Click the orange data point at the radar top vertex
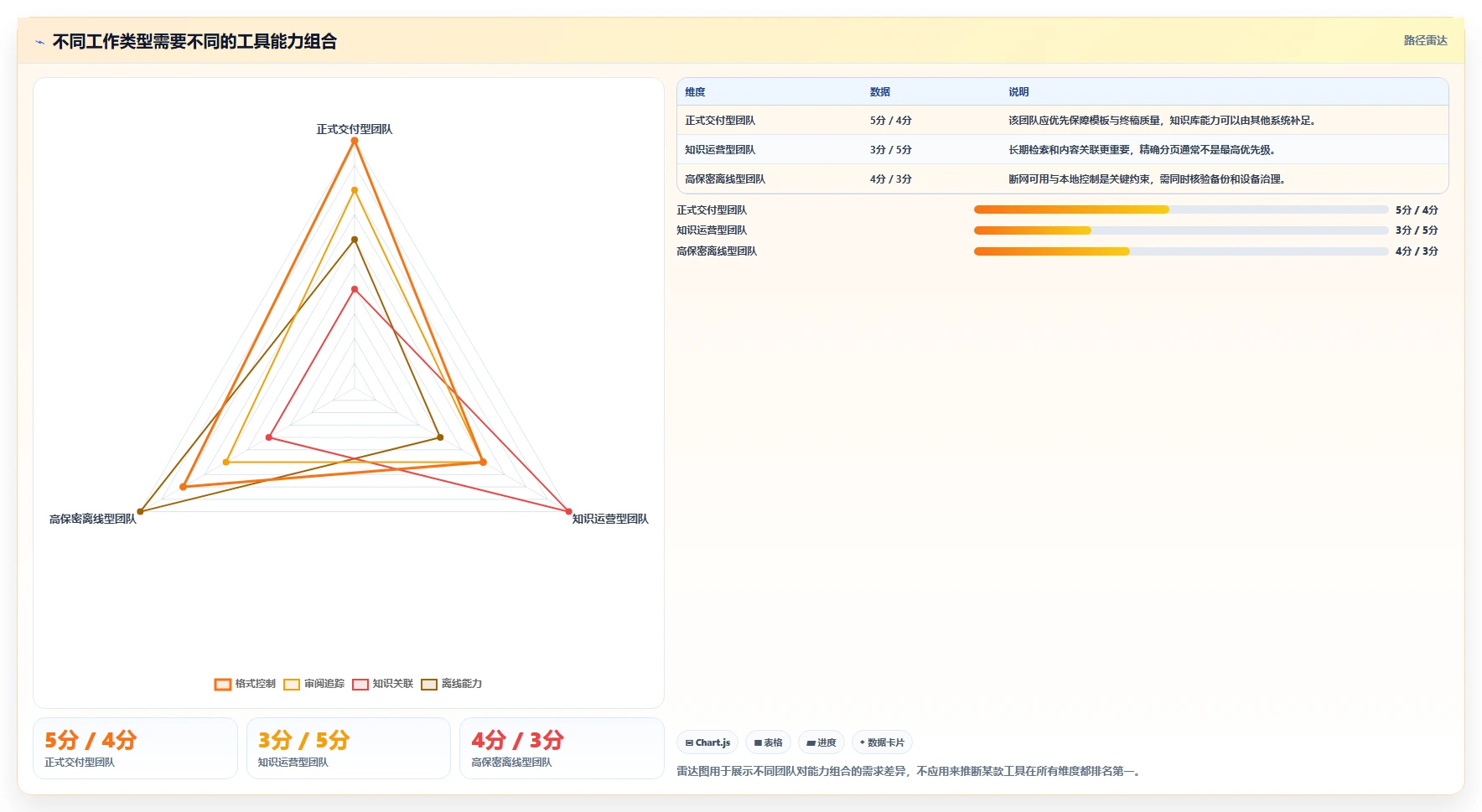This screenshot has height=812, width=1482. [x=354, y=141]
